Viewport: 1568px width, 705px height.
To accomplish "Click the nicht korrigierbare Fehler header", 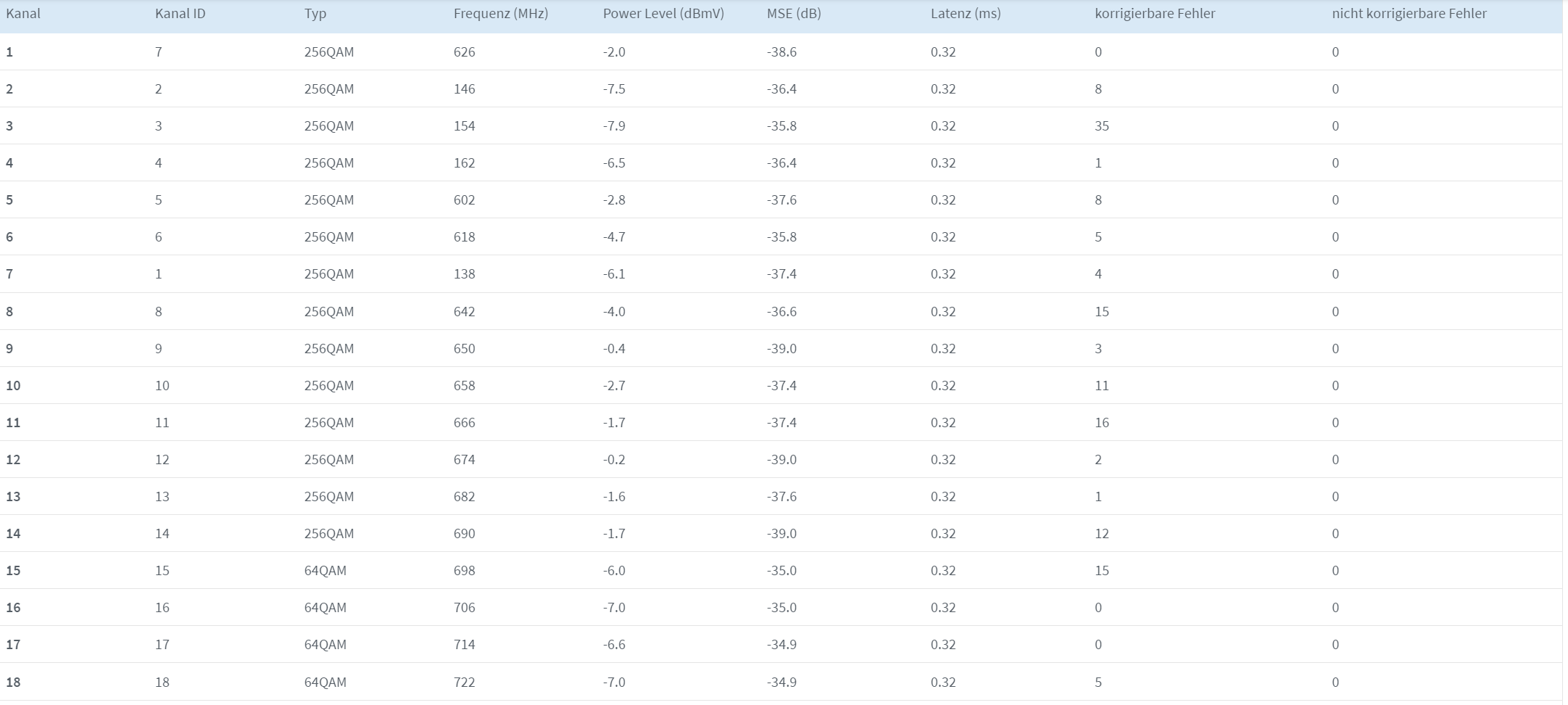I will coord(1409,14).
